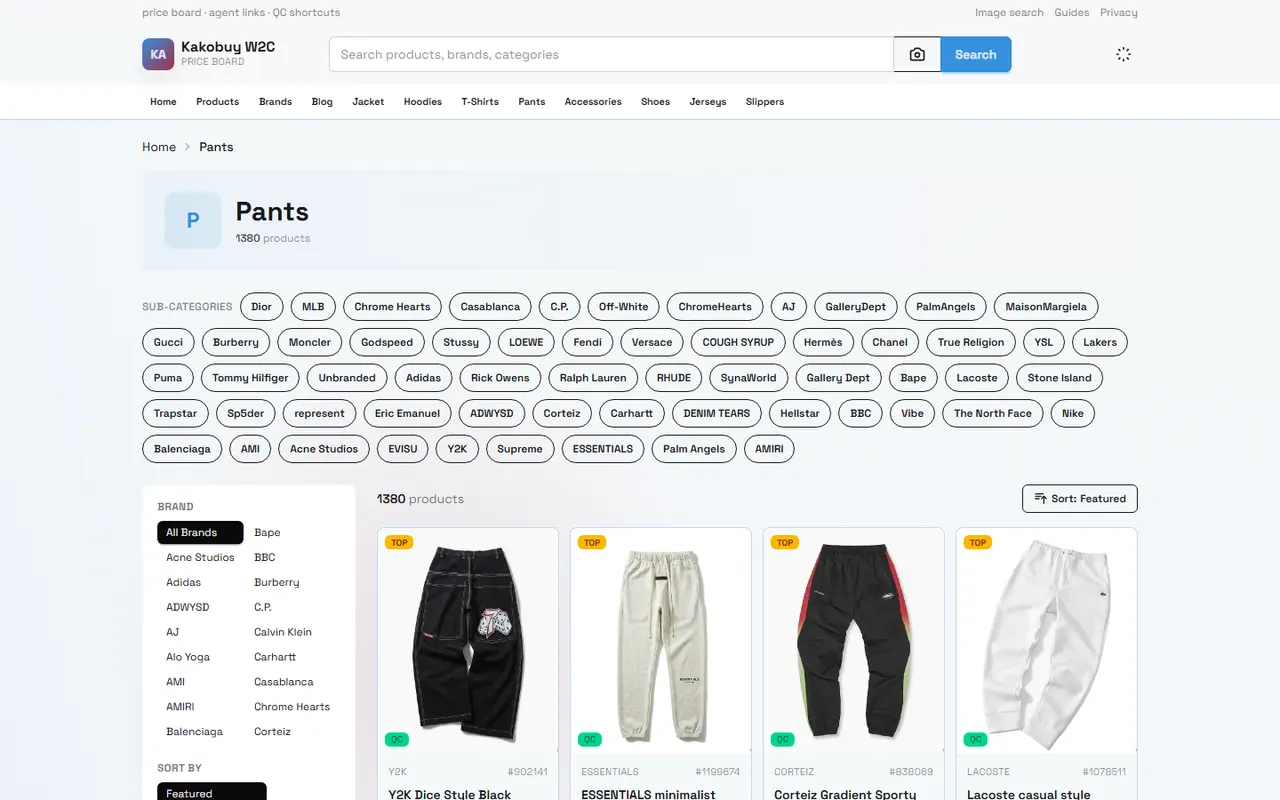The width and height of the screenshot is (1280, 800).
Task: Open the Products nav menu item
Action: click(217, 101)
